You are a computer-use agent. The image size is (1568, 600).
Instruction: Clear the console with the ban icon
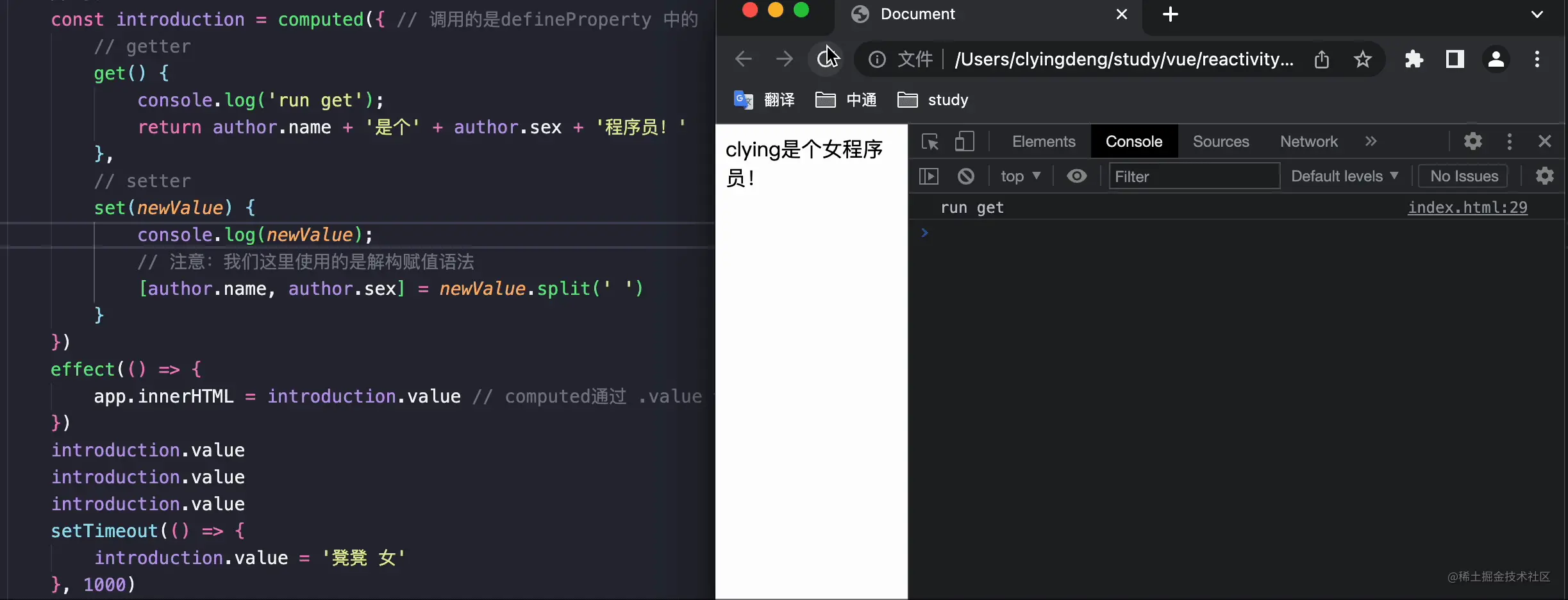[965, 176]
